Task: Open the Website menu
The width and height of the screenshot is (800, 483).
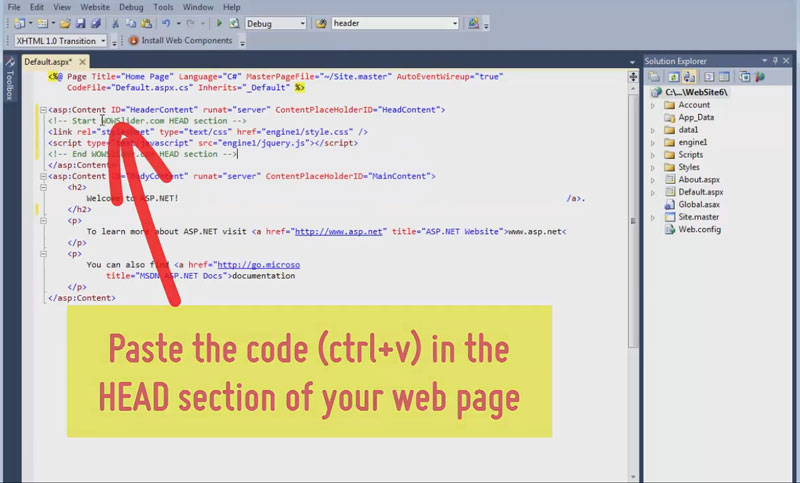Action: pos(95,7)
